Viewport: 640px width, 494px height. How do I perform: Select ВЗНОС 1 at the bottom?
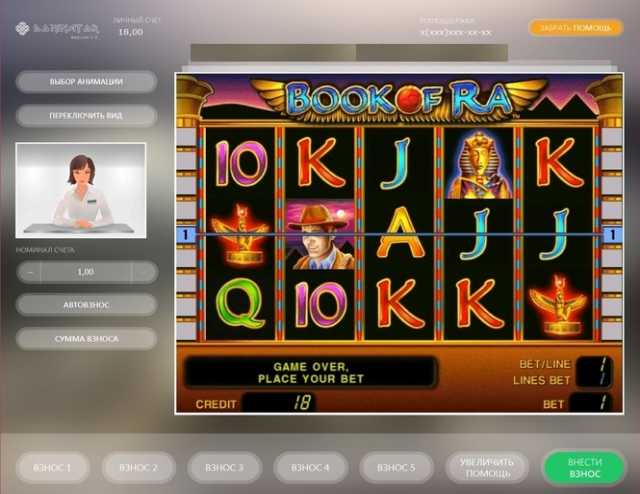53,467
